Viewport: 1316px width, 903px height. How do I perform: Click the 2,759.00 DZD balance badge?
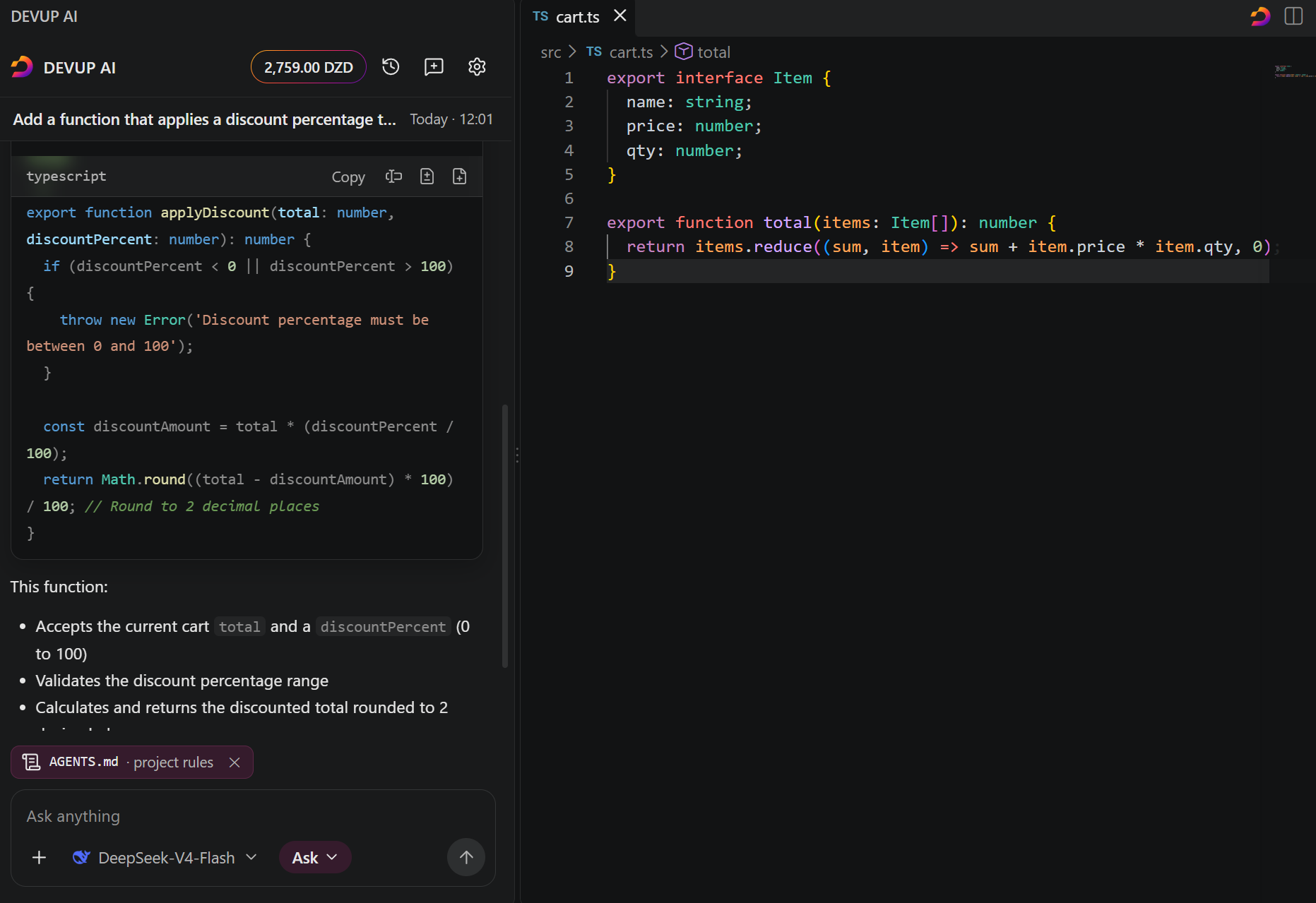(x=309, y=67)
